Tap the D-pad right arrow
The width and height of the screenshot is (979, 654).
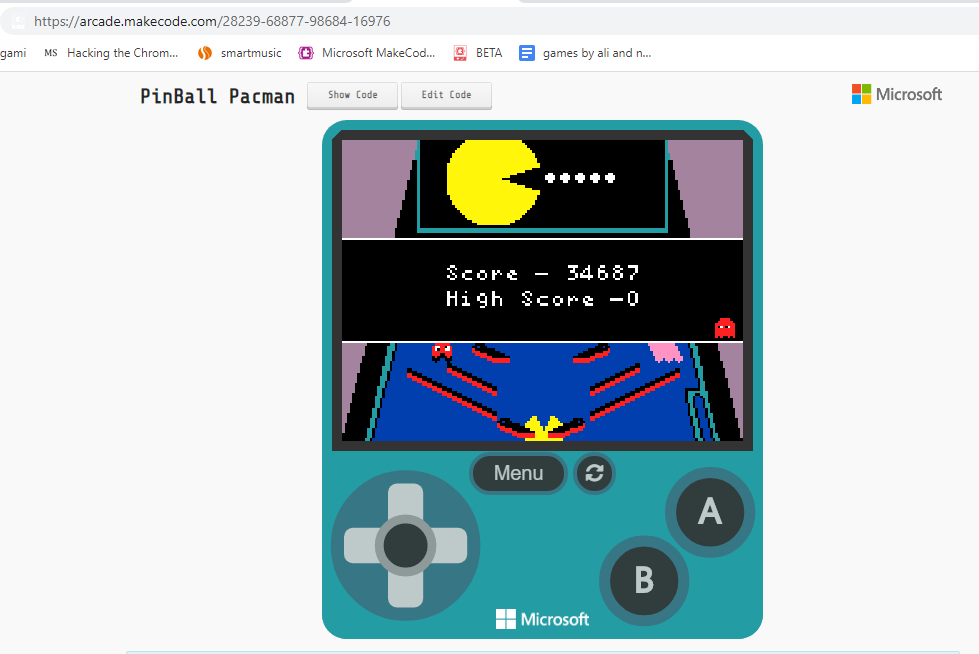451,545
